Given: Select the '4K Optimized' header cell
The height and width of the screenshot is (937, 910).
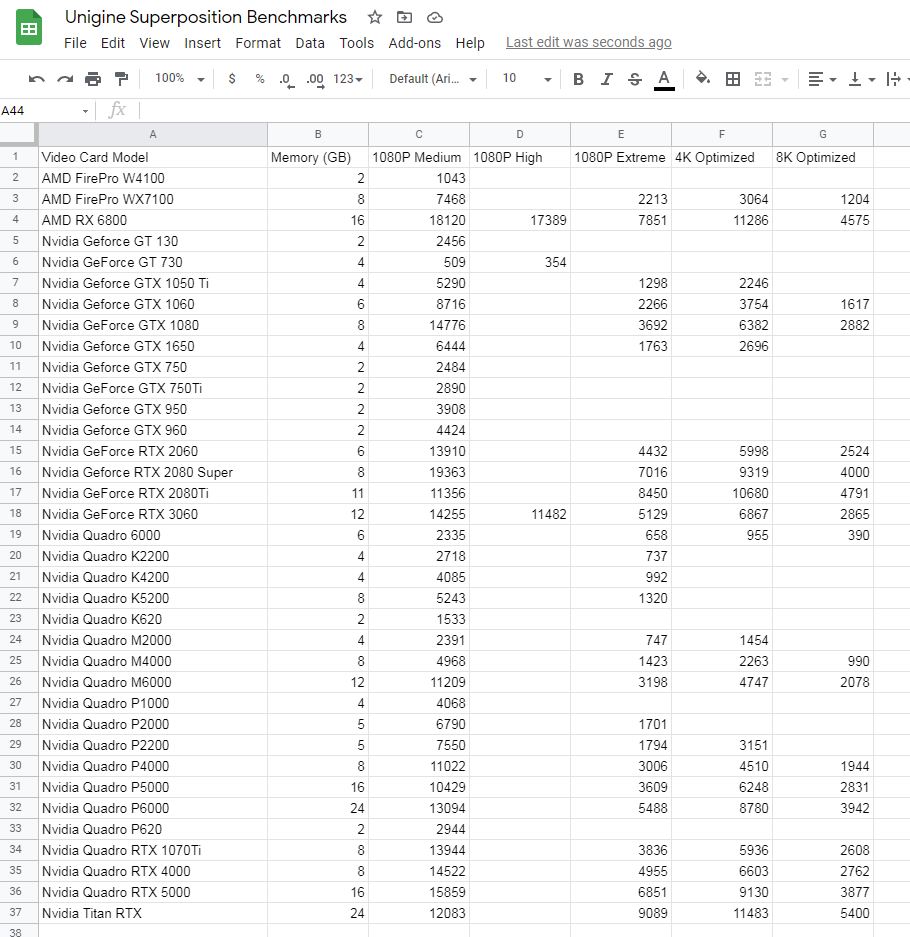Looking at the screenshot, I should pos(722,157).
